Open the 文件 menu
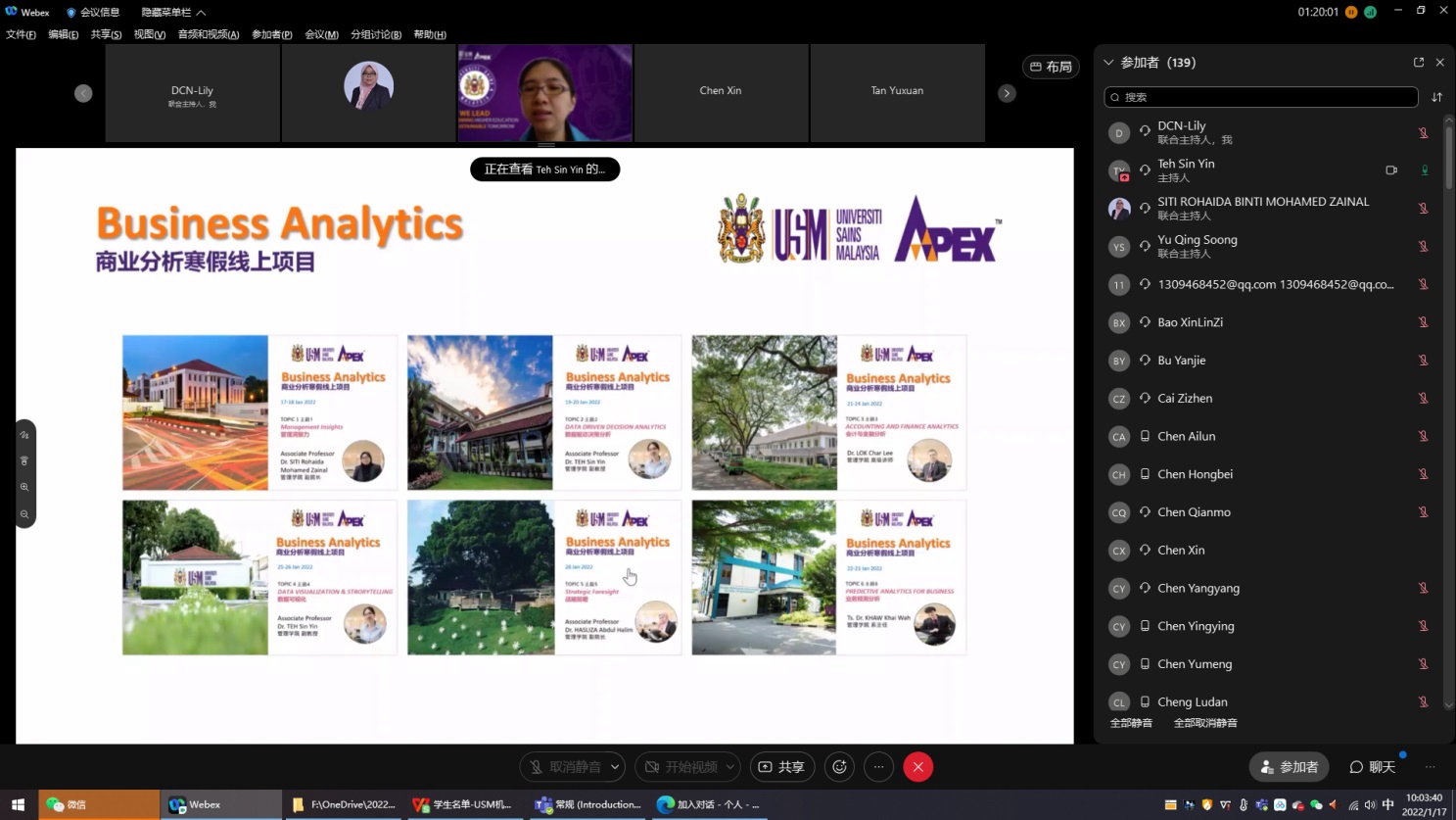 (21, 34)
